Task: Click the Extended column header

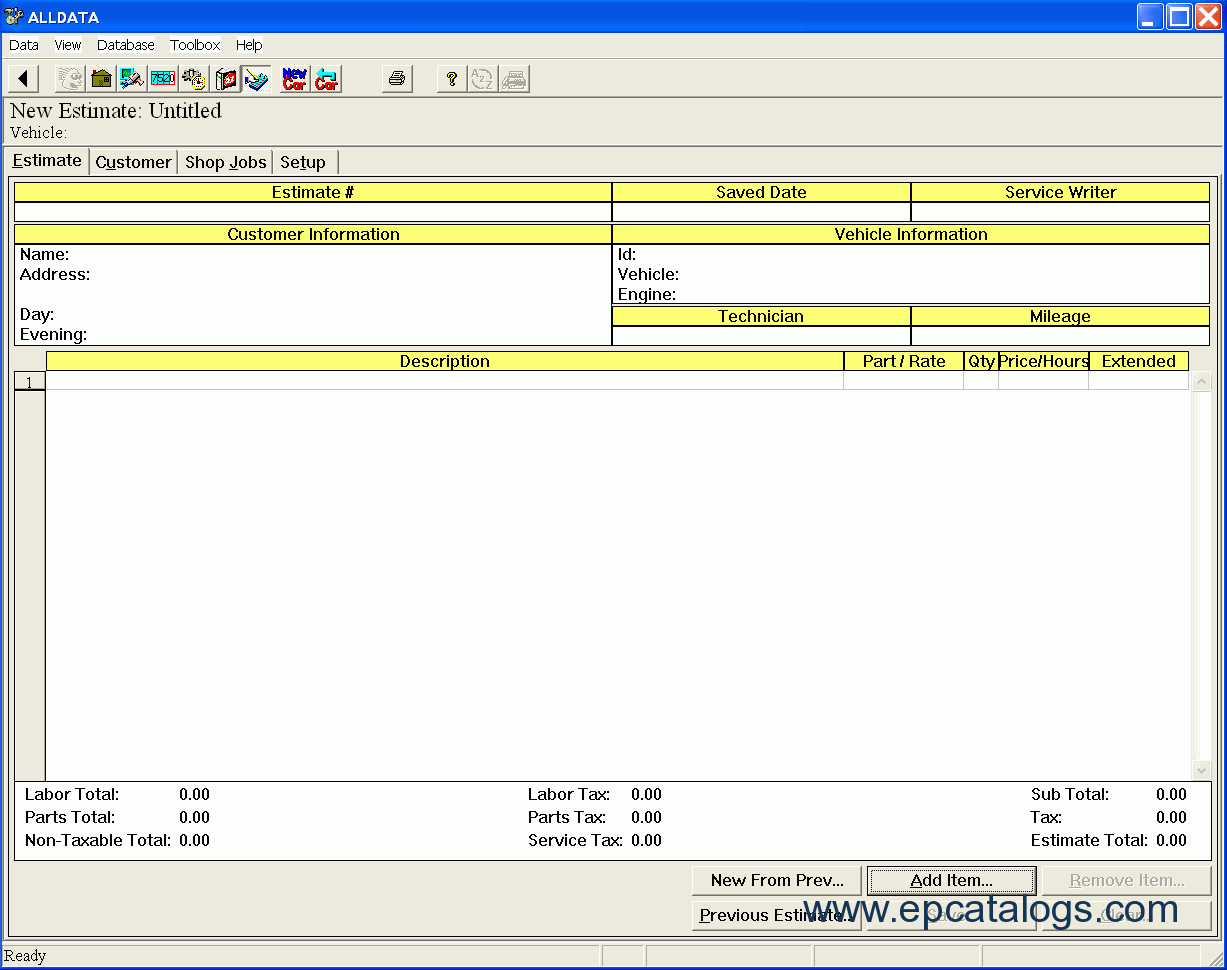Action: coord(1139,361)
